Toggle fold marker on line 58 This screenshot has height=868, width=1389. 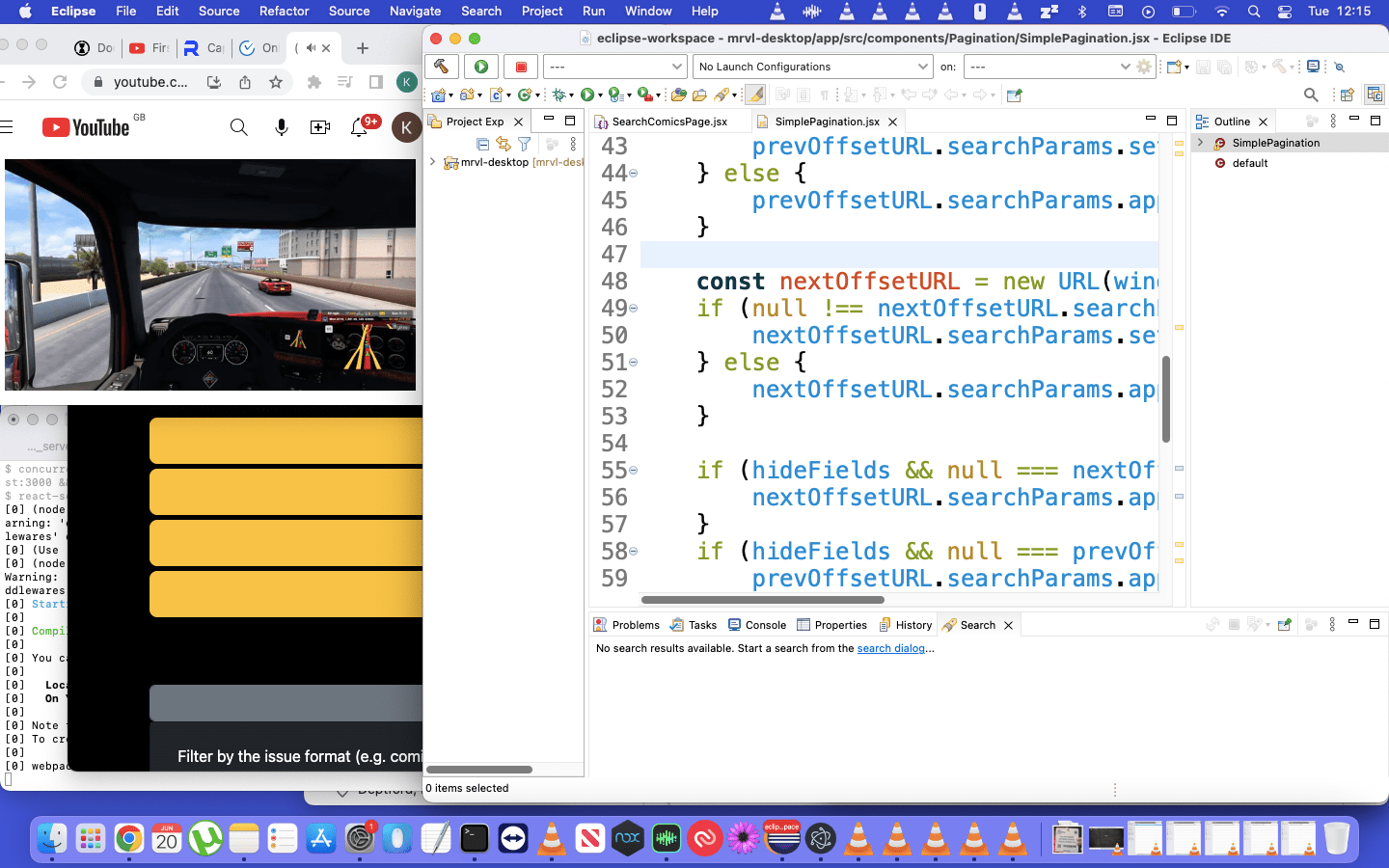click(633, 552)
